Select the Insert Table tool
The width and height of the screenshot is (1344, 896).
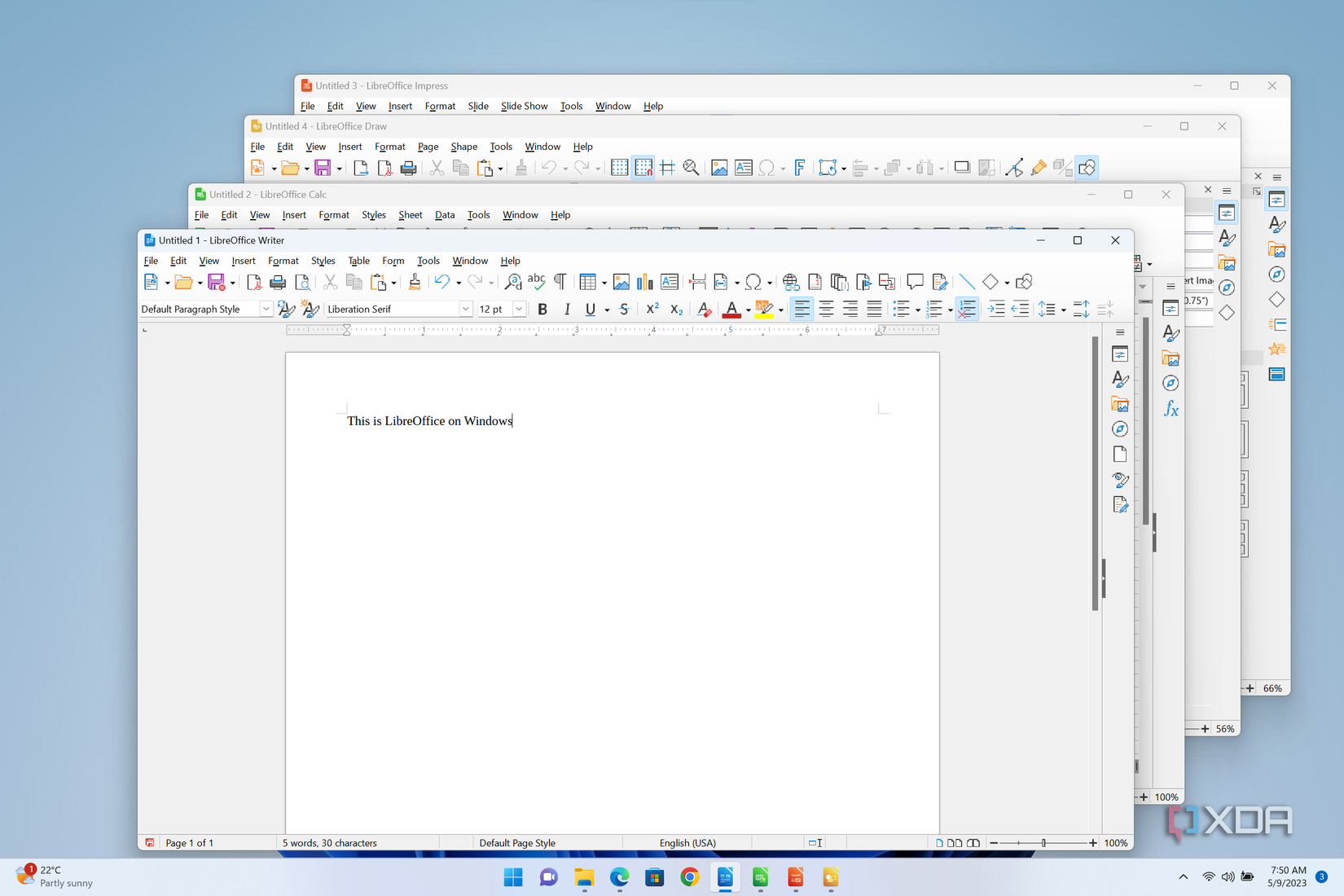(x=590, y=282)
